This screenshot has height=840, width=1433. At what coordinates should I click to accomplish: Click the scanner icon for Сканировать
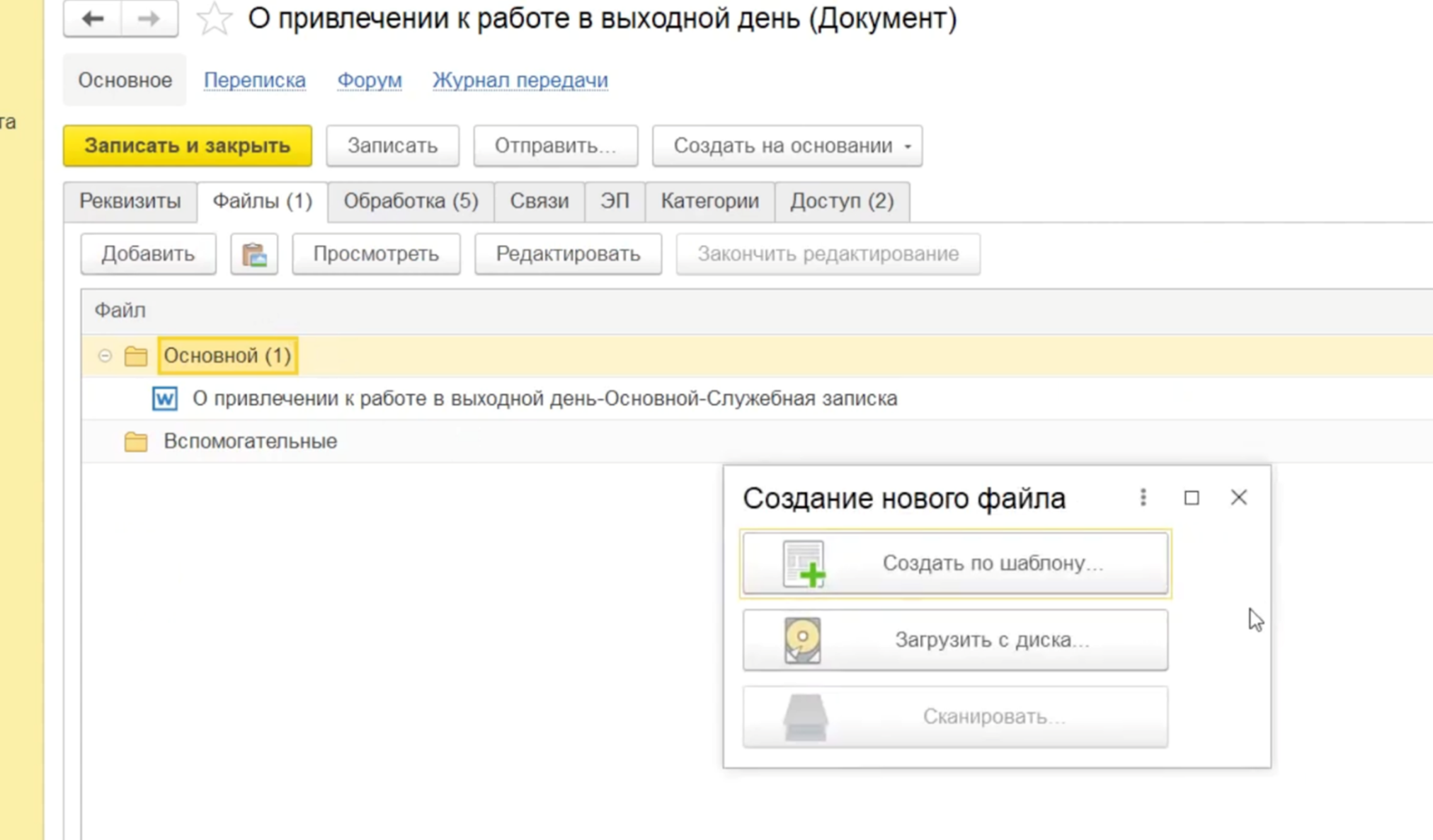(805, 717)
